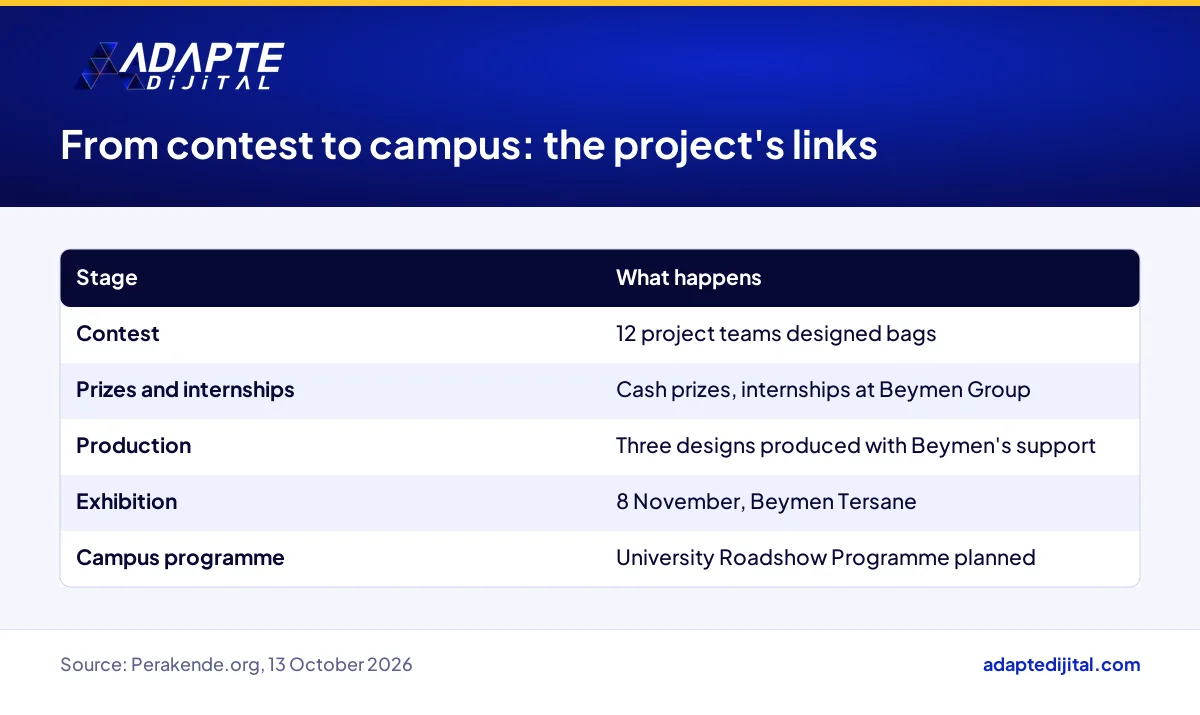Click the 'Source: Perakende.org, 13 October 2026' note
Image resolution: width=1200 pixels, height=715 pixels.
click(236, 665)
